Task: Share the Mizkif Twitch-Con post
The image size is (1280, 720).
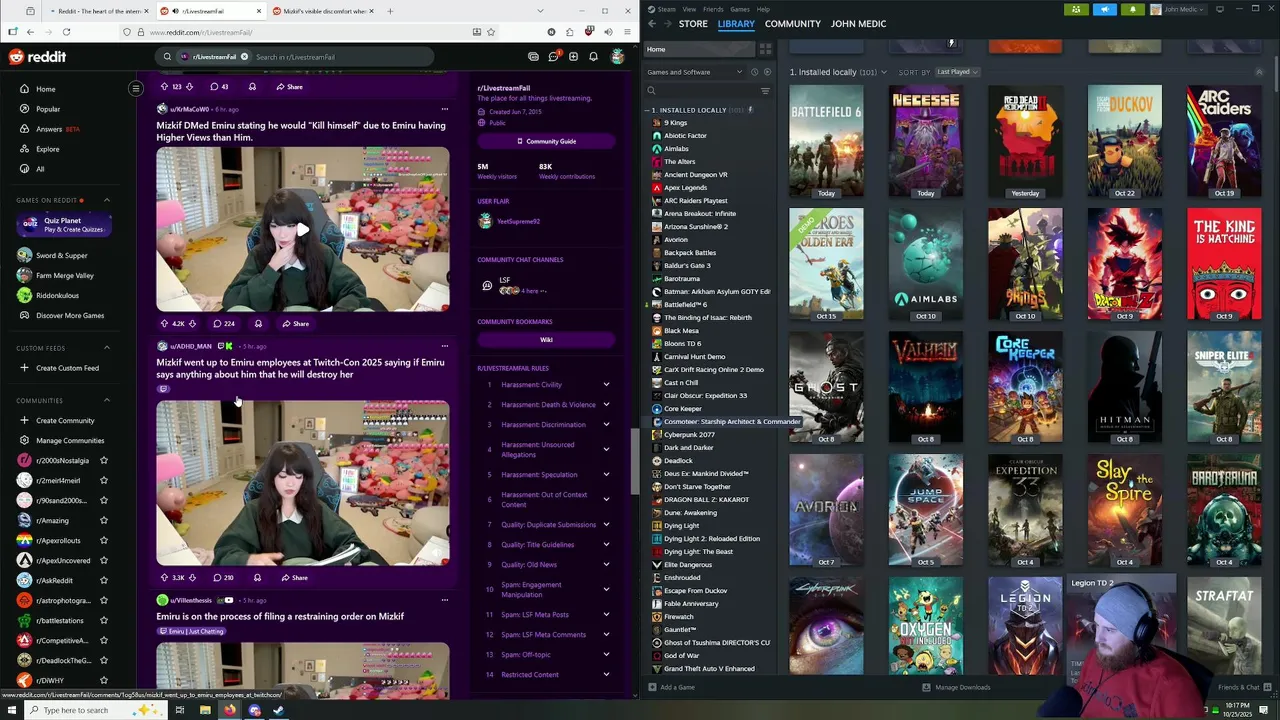Action: pyautogui.click(x=294, y=578)
